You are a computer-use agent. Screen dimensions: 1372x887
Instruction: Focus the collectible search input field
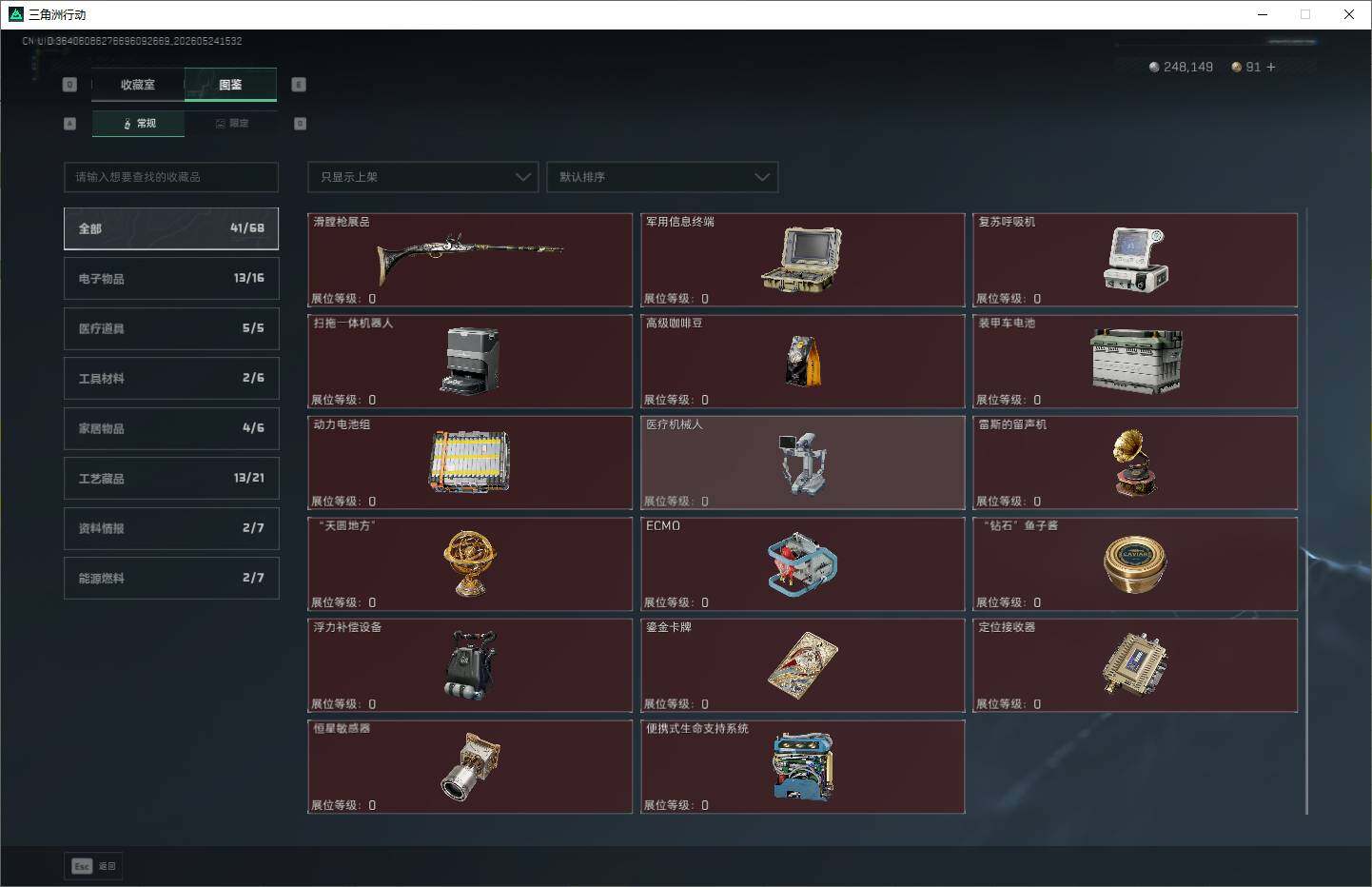[171, 177]
